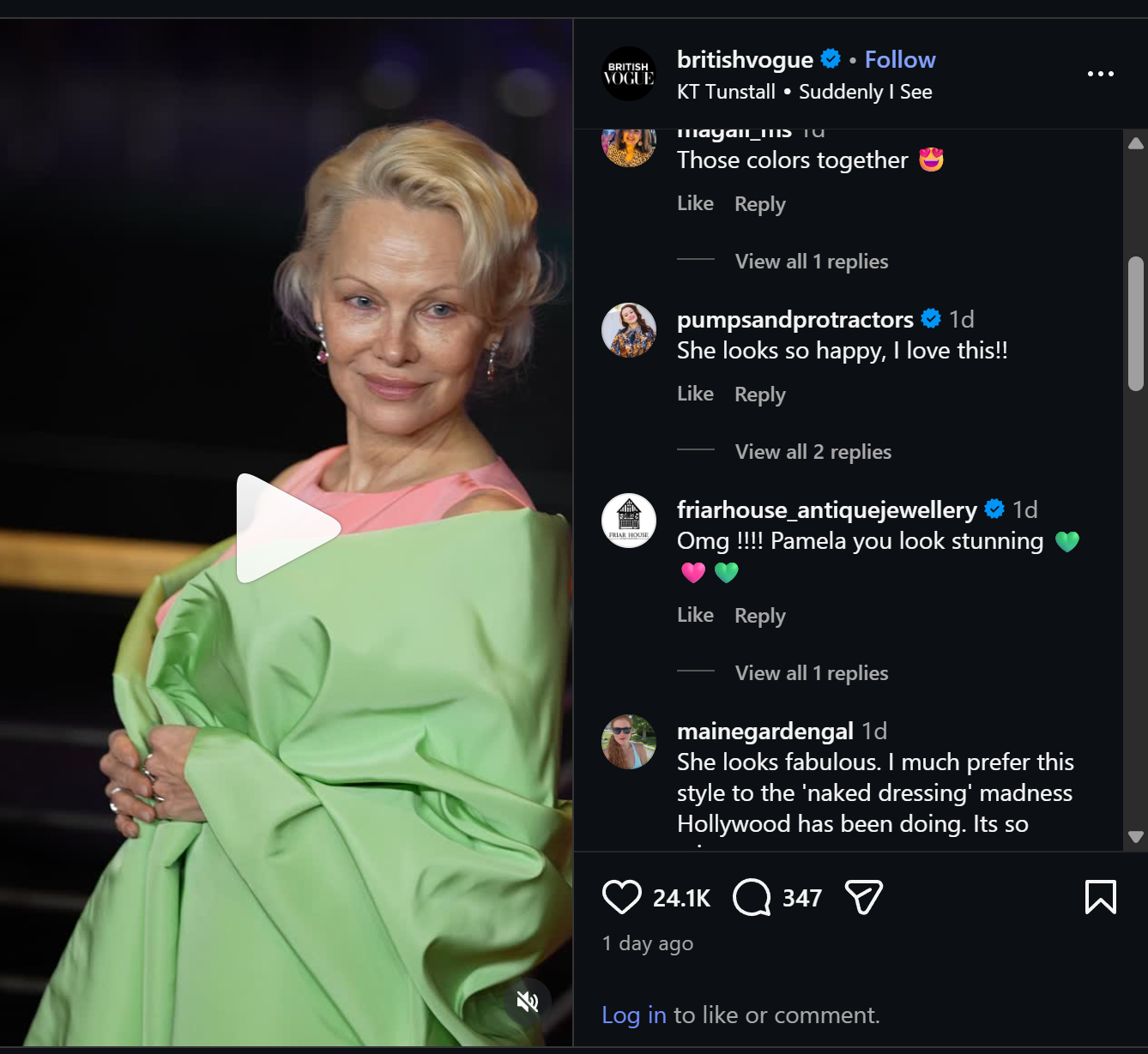Click the comments scrollbar down arrow
This screenshot has height=1054, width=1148.
[x=1136, y=836]
